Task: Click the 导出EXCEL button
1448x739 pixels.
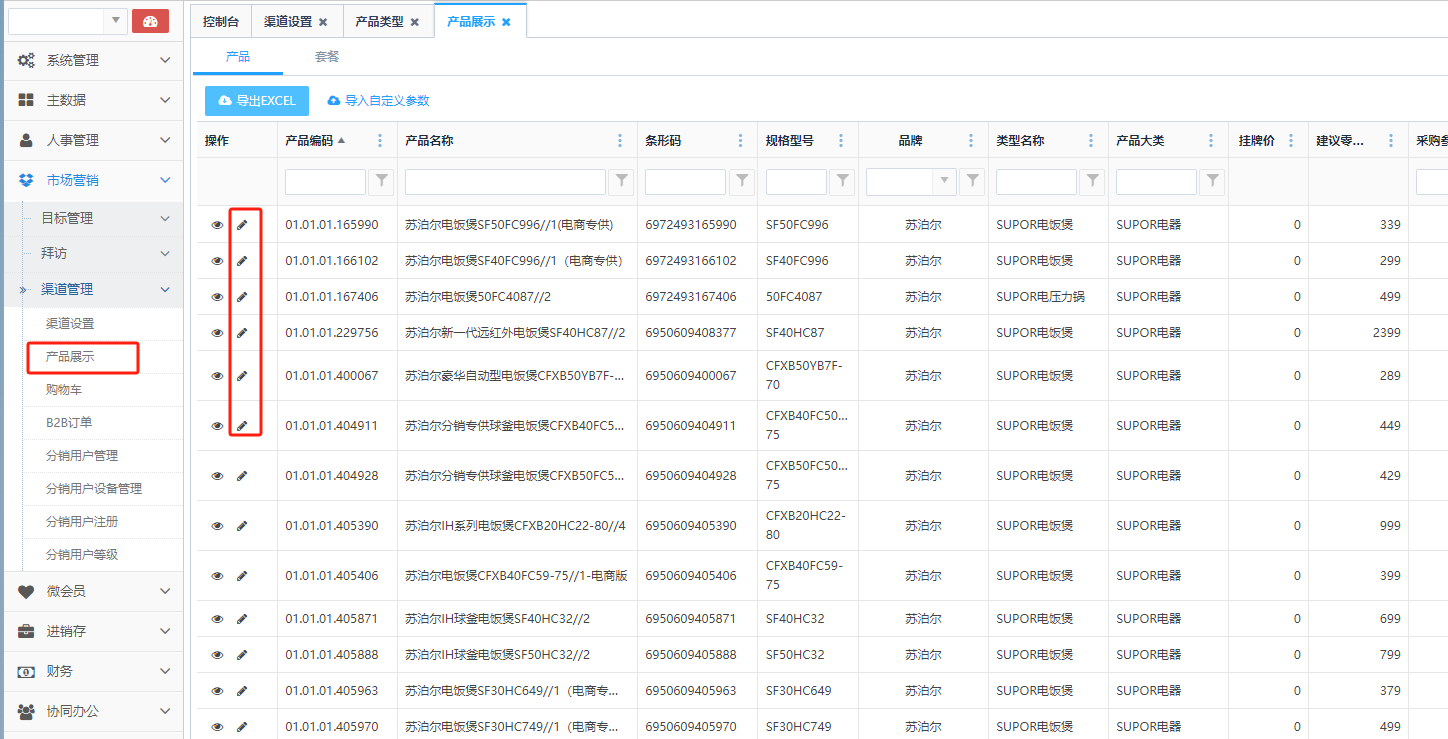Action: coord(257,101)
